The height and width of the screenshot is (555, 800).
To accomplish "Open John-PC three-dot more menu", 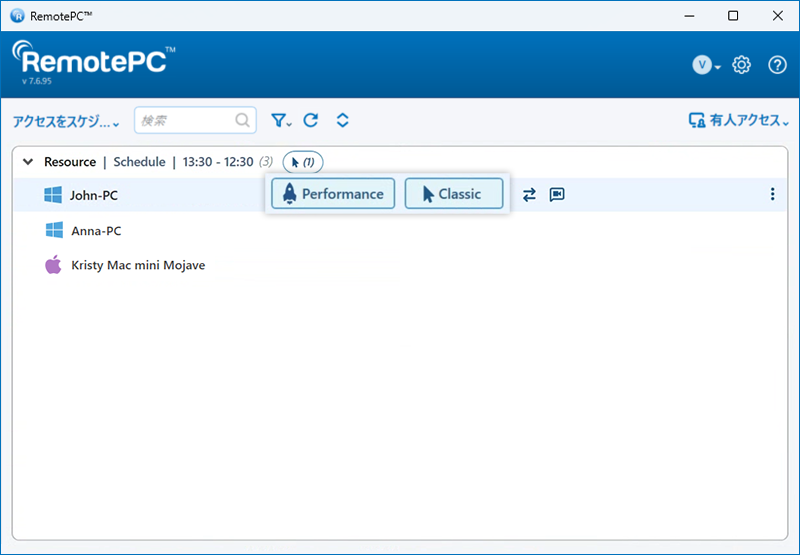I will [x=772, y=194].
